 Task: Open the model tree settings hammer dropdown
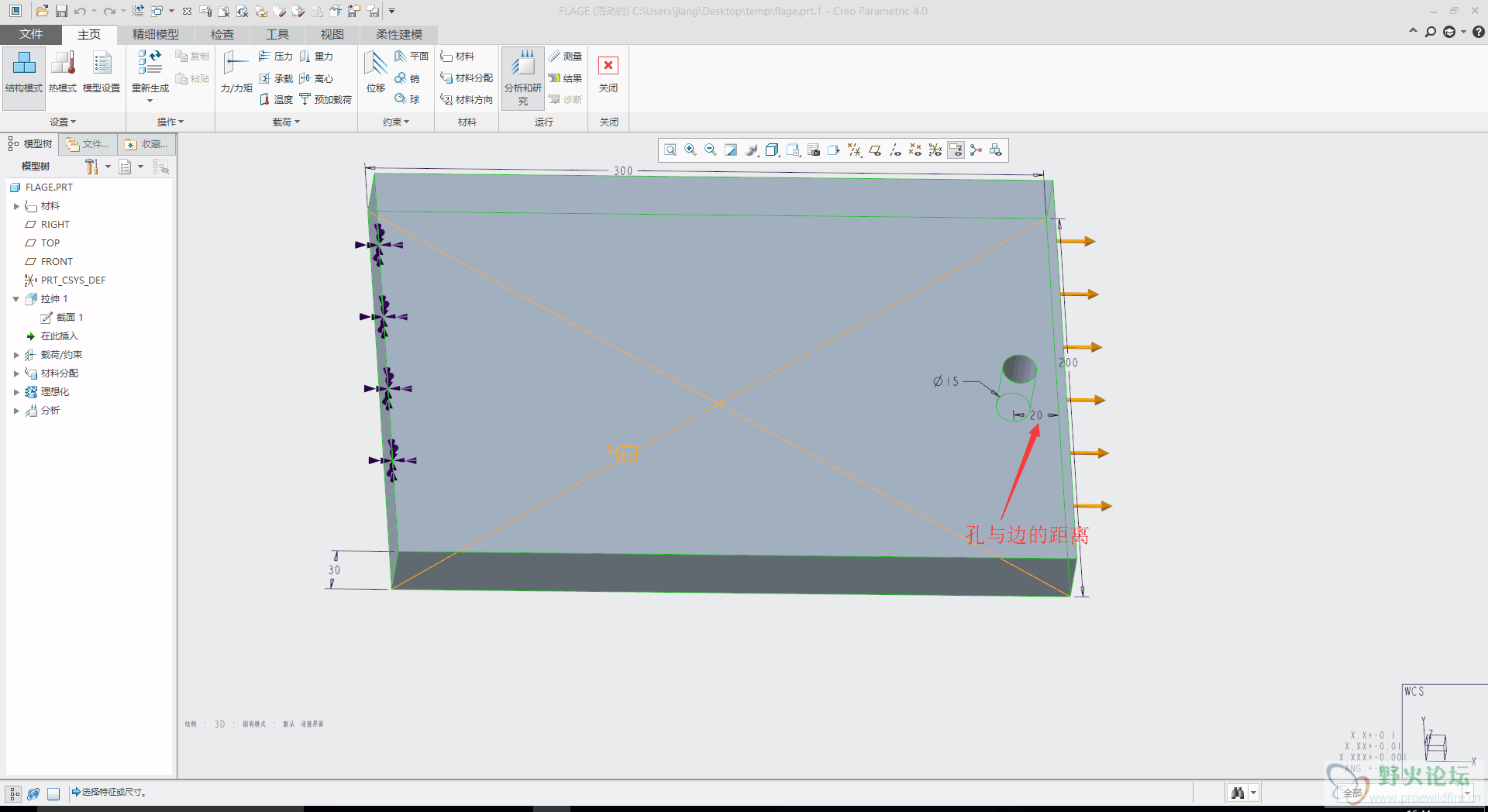pyautogui.click(x=98, y=167)
